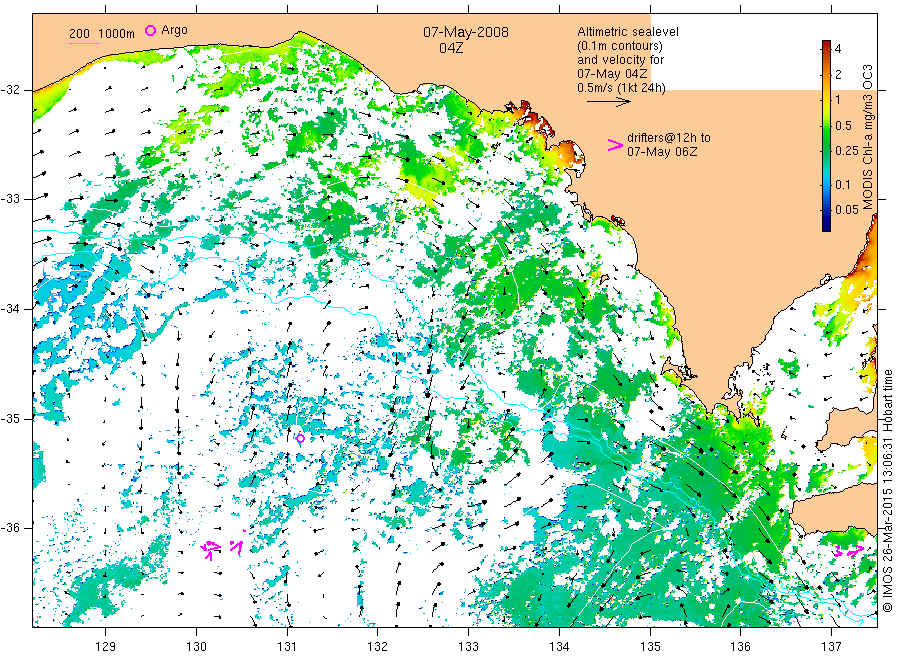Click the latitude label -32

10,90
